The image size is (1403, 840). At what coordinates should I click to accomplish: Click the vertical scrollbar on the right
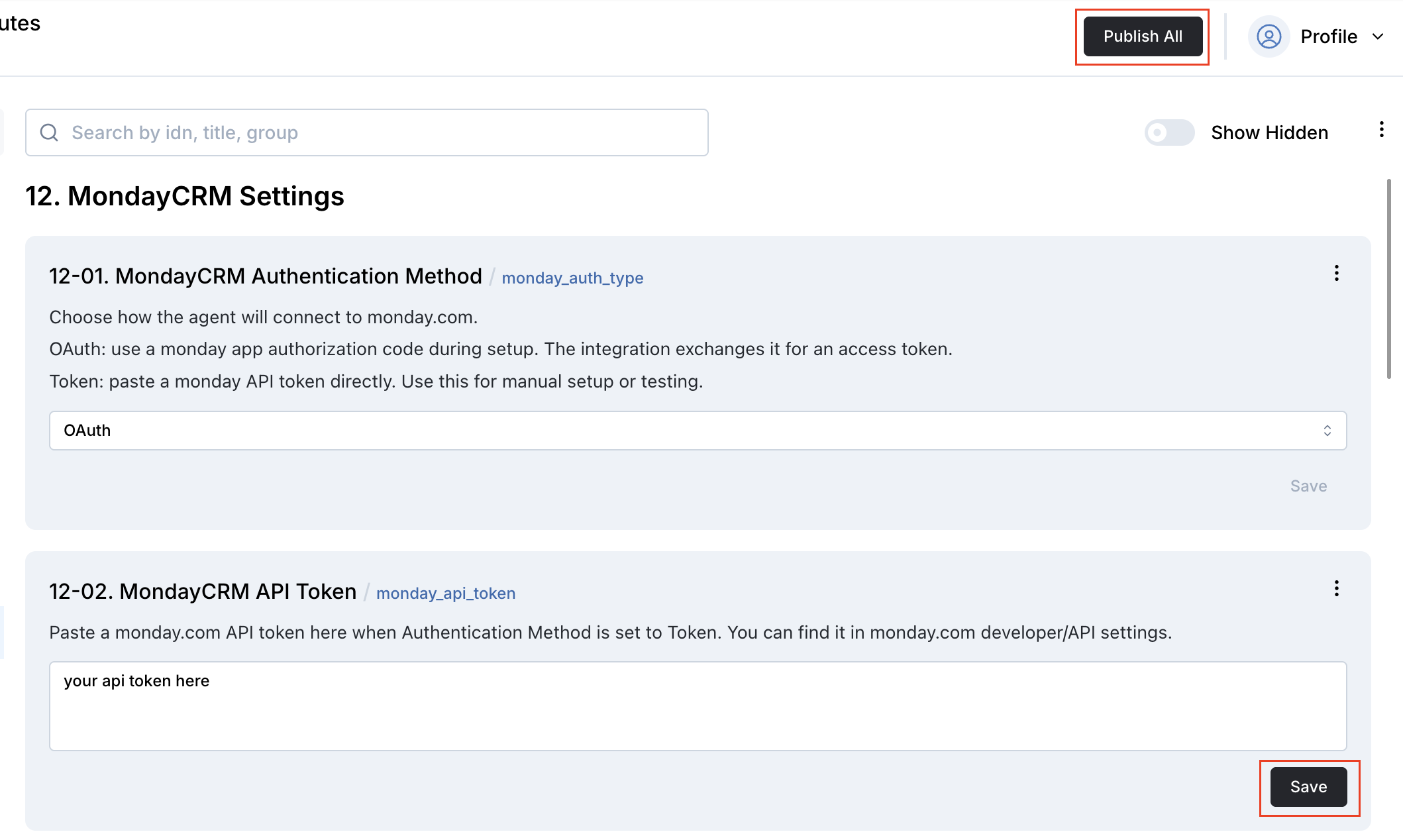point(1388,278)
